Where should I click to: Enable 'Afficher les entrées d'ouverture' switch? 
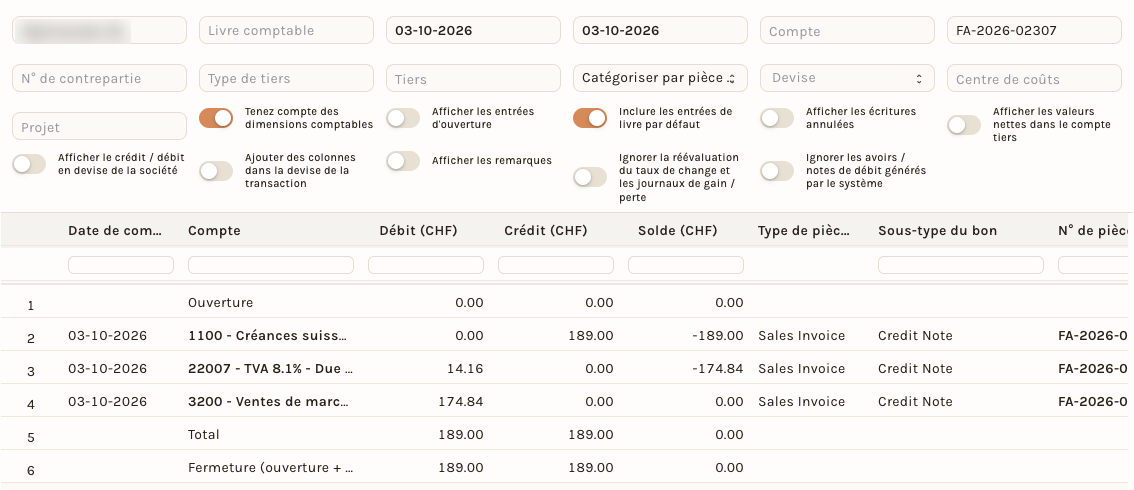[403, 118]
